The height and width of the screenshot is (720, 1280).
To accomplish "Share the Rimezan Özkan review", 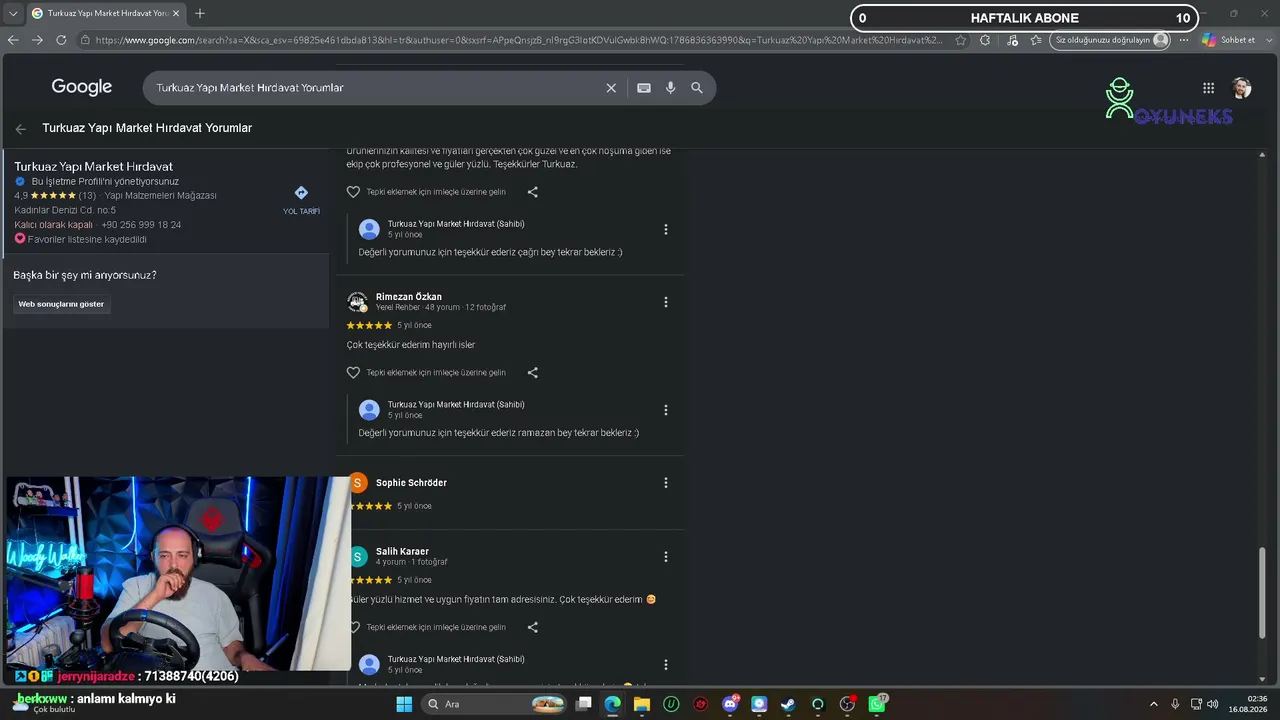I will coord(532,373).
